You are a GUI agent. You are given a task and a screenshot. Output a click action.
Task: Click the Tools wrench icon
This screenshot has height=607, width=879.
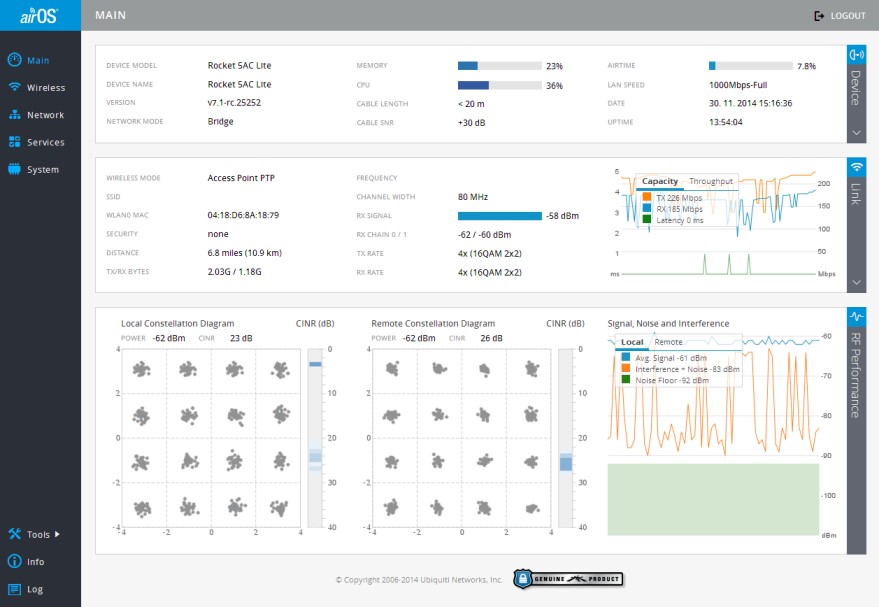coord(15,534)
